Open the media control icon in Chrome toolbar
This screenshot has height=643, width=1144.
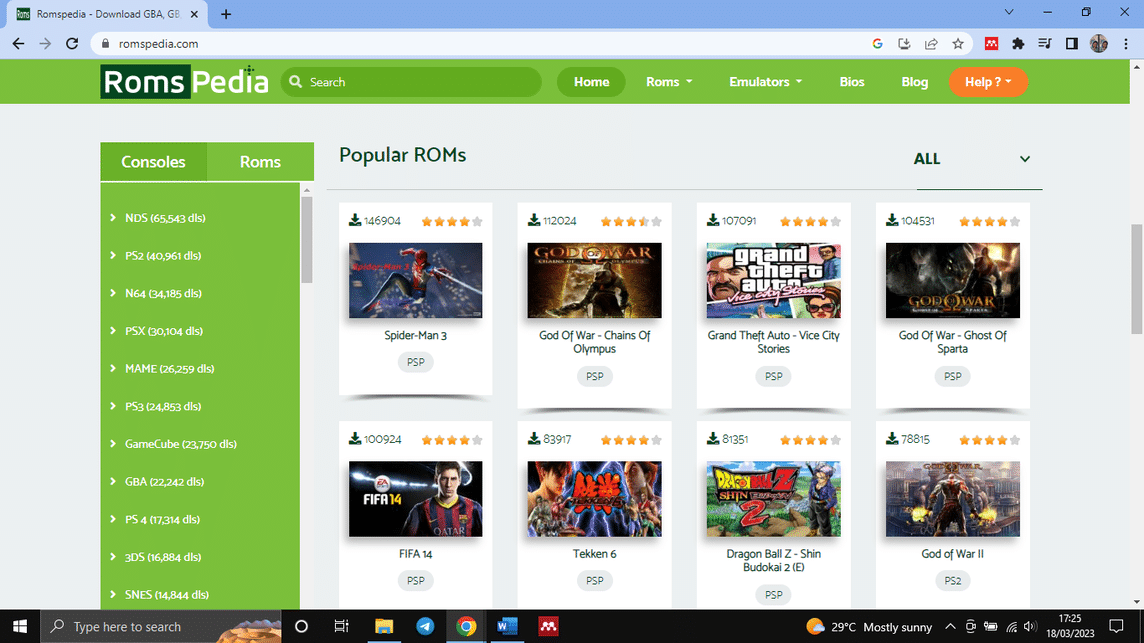(1045, 44)
